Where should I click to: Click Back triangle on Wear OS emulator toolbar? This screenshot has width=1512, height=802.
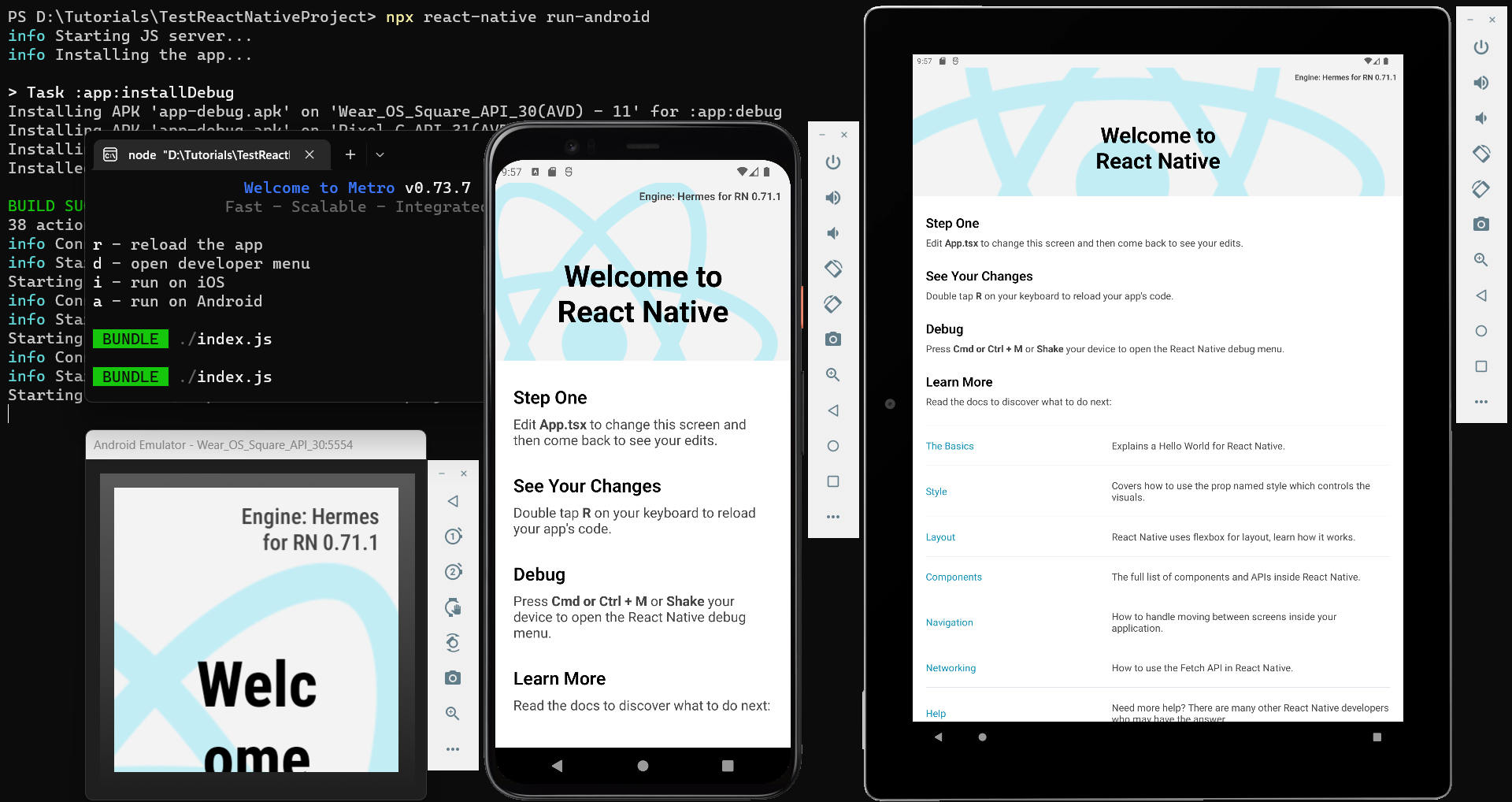[453, 501]
